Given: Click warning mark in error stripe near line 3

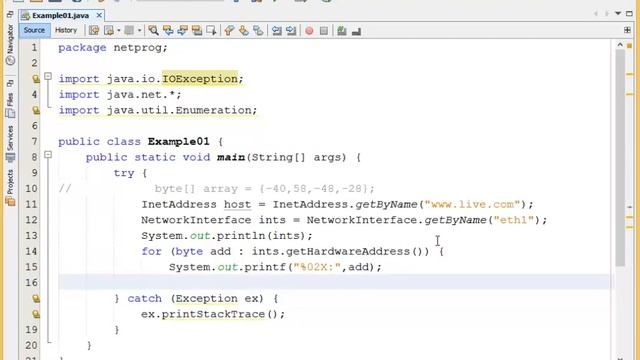Looking at the screenshot, I should coord(629,74).
